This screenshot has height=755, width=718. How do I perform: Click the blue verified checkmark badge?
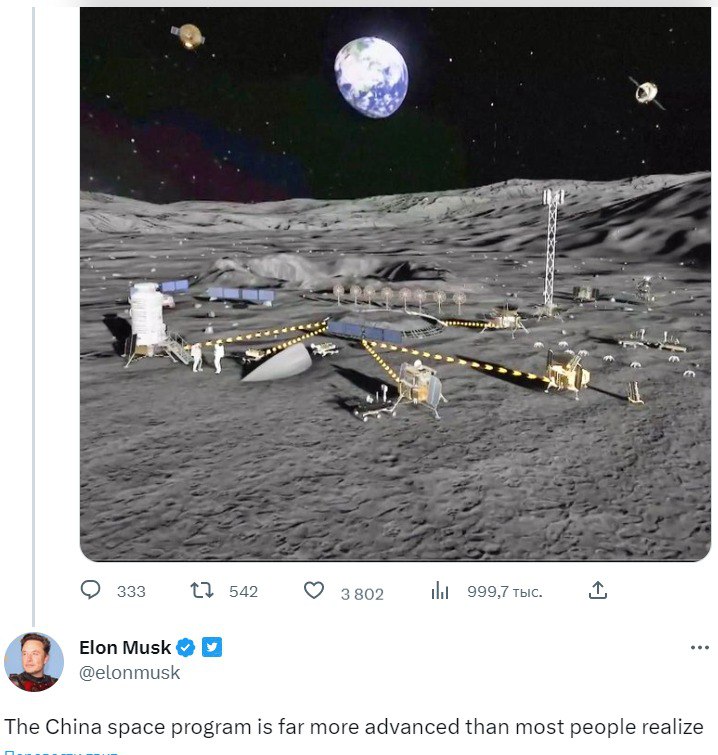click(187, 648)
